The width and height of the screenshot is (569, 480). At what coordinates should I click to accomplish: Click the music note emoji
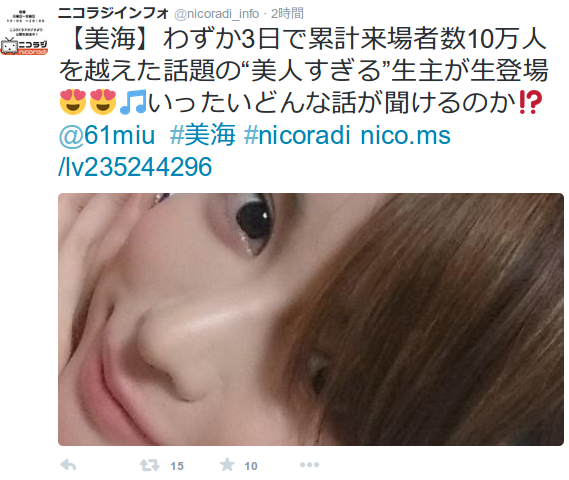coord(133,102)
